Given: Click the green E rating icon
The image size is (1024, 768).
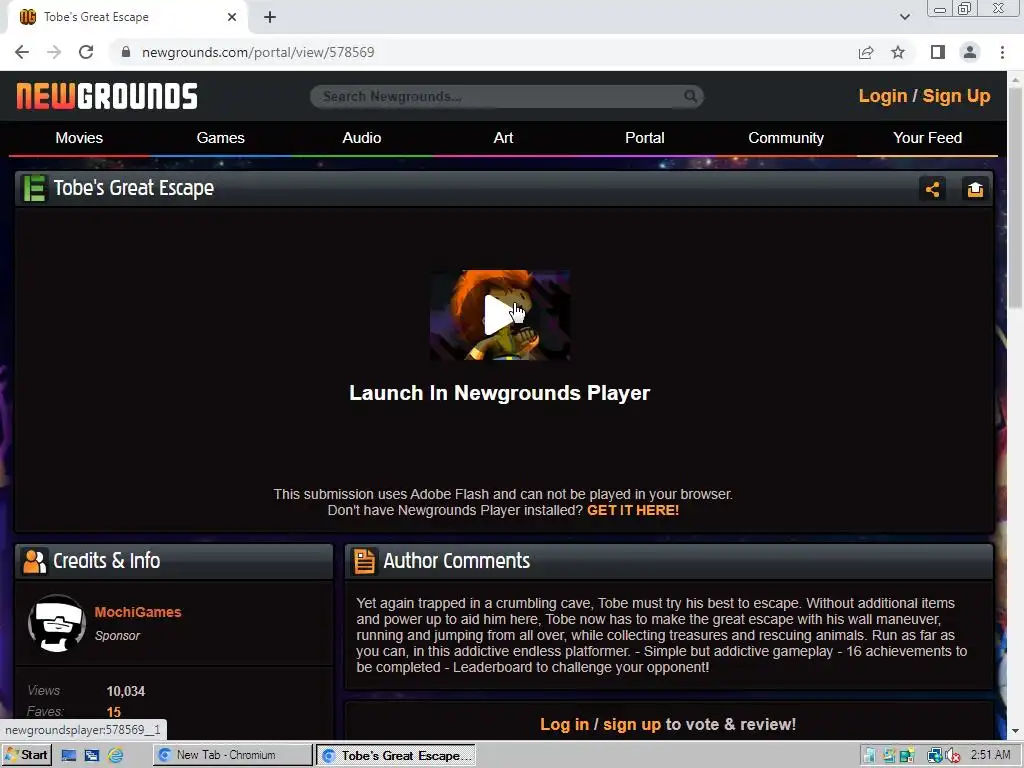Looking at the screenshot, I should [35, 189].
